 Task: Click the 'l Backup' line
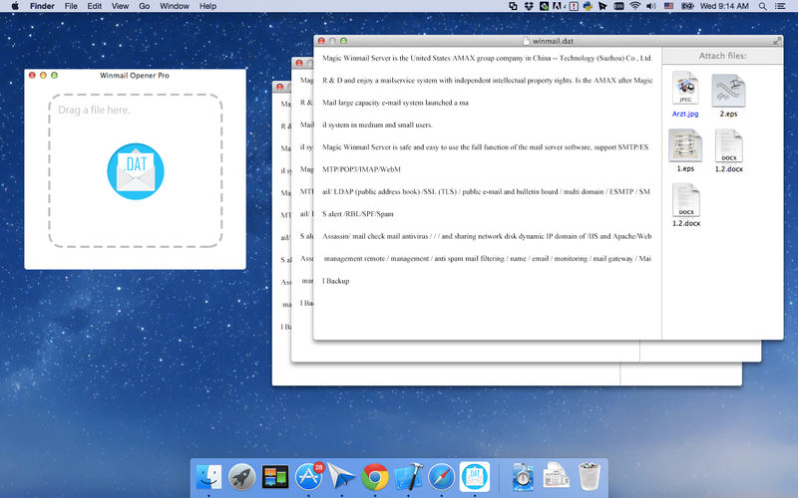click(335, 281)
